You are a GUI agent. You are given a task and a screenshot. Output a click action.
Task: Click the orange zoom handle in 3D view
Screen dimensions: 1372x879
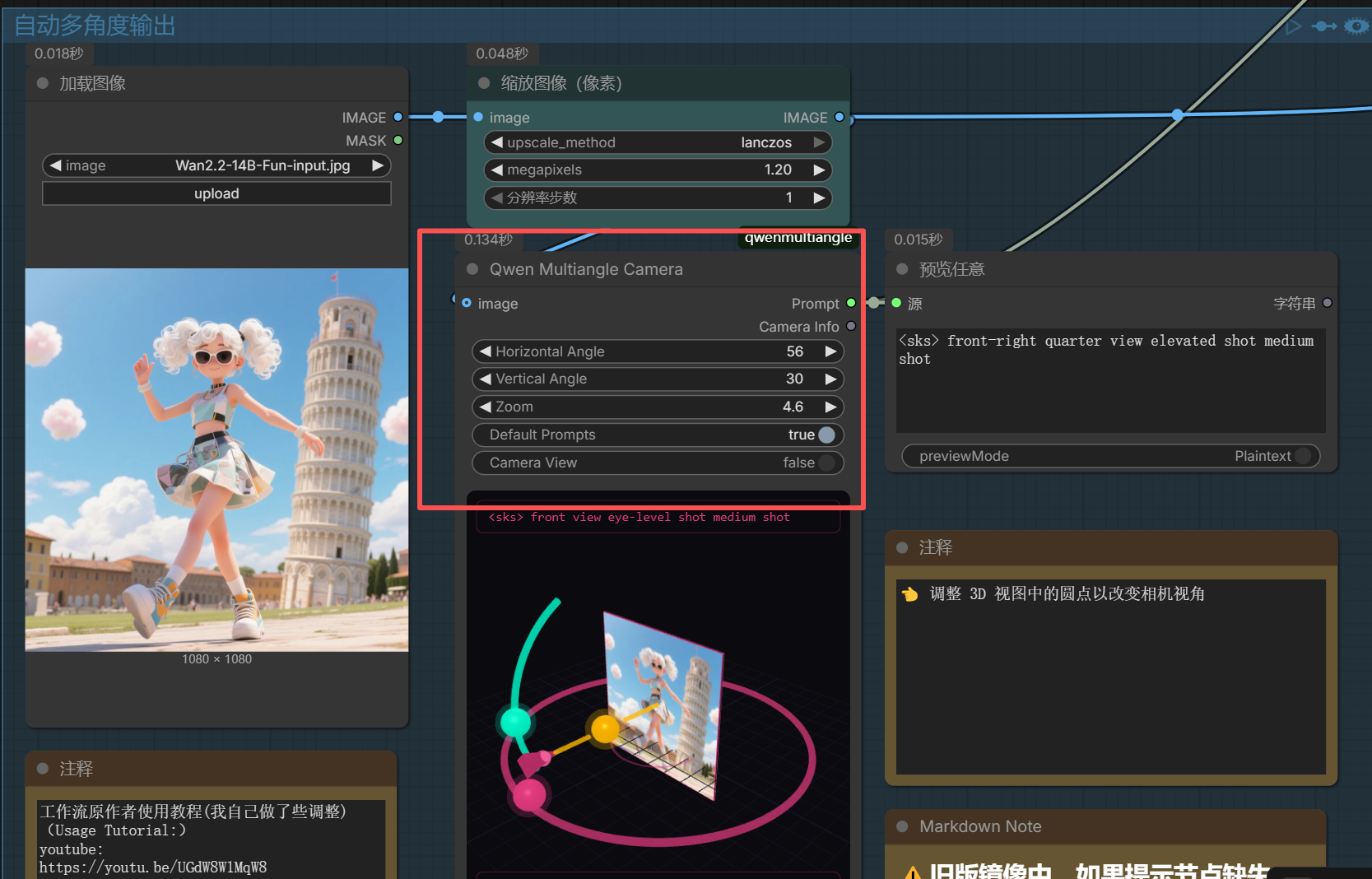(x=605, y=728)
